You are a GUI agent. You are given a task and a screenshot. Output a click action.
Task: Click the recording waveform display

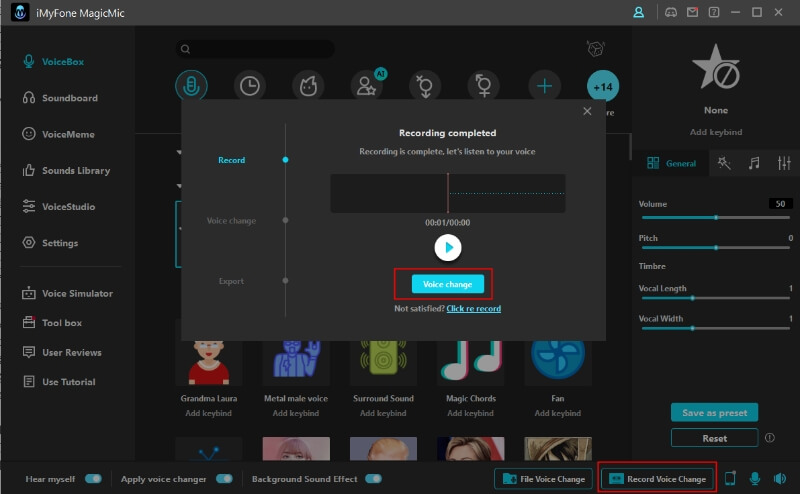tap(448, 193)
